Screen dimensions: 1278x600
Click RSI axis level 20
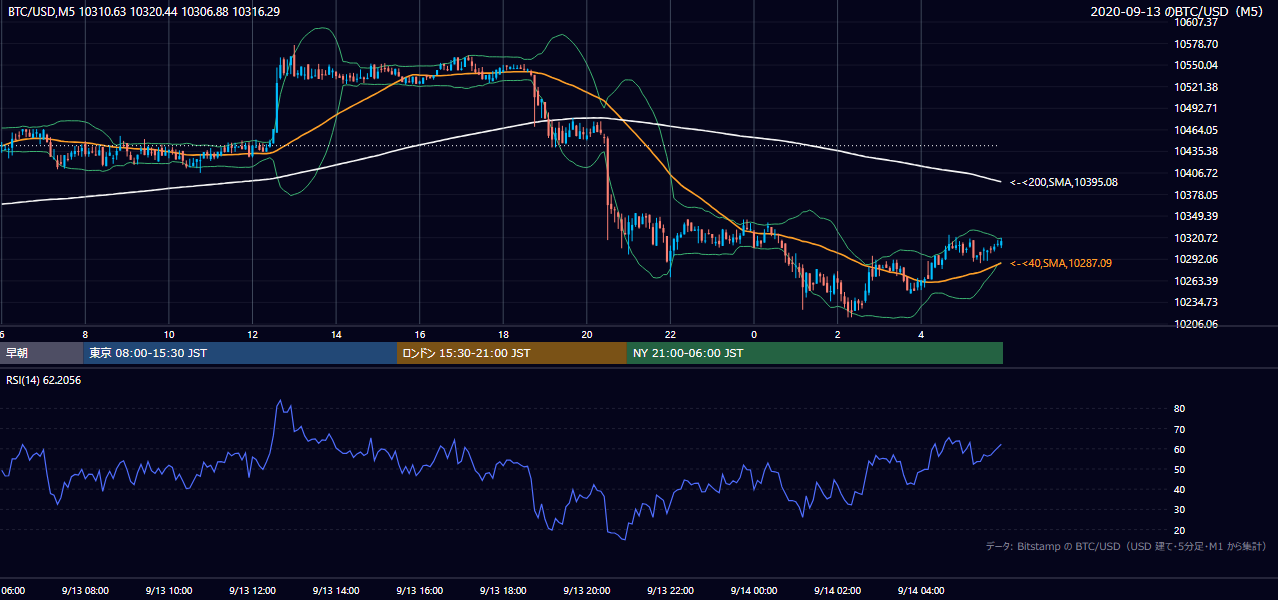(1179, 530)
